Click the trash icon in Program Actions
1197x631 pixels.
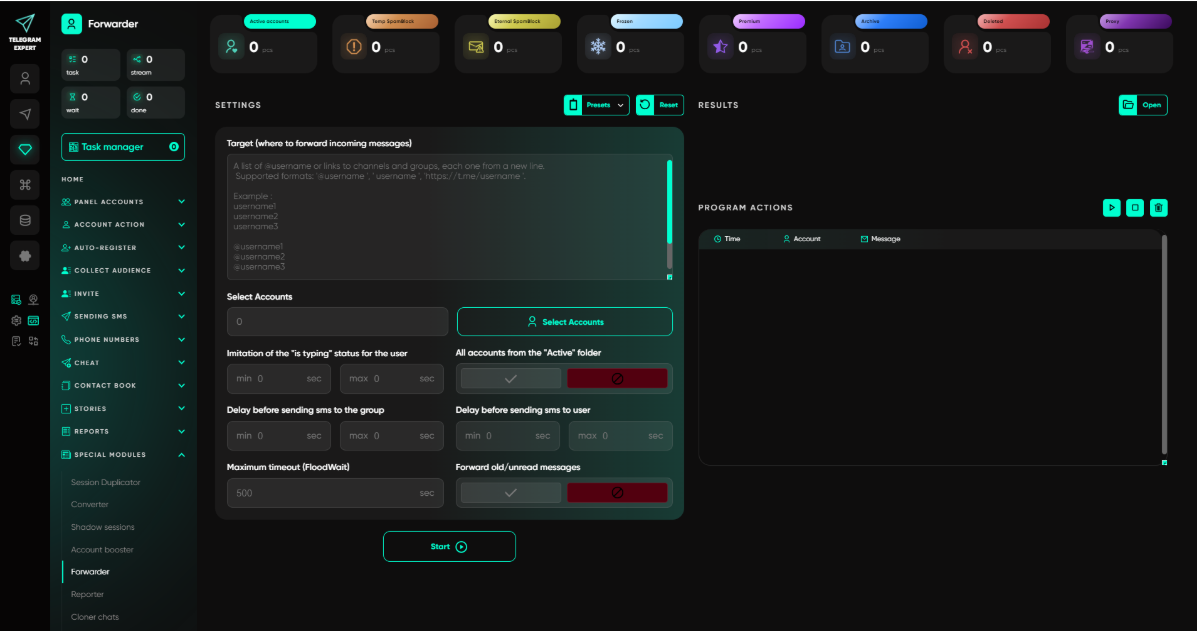pyautogui.click(x=1159, y=208)
